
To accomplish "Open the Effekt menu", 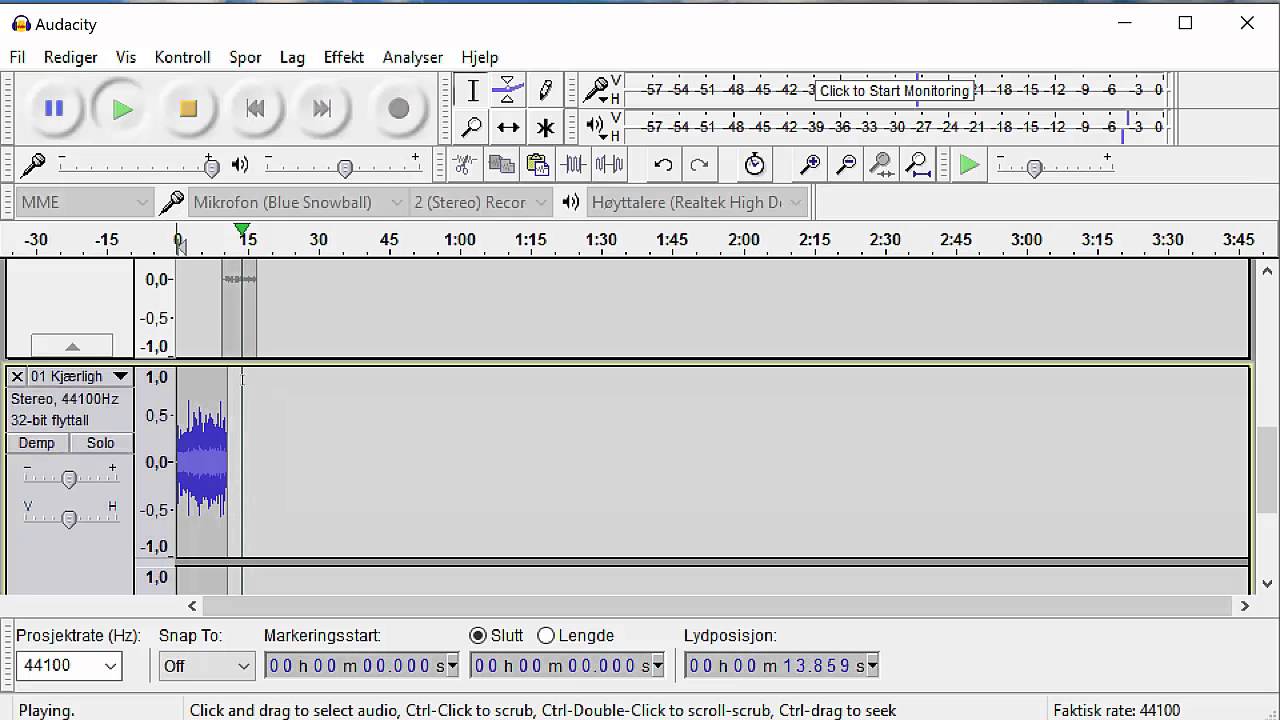I will click(x=343, y=57).
